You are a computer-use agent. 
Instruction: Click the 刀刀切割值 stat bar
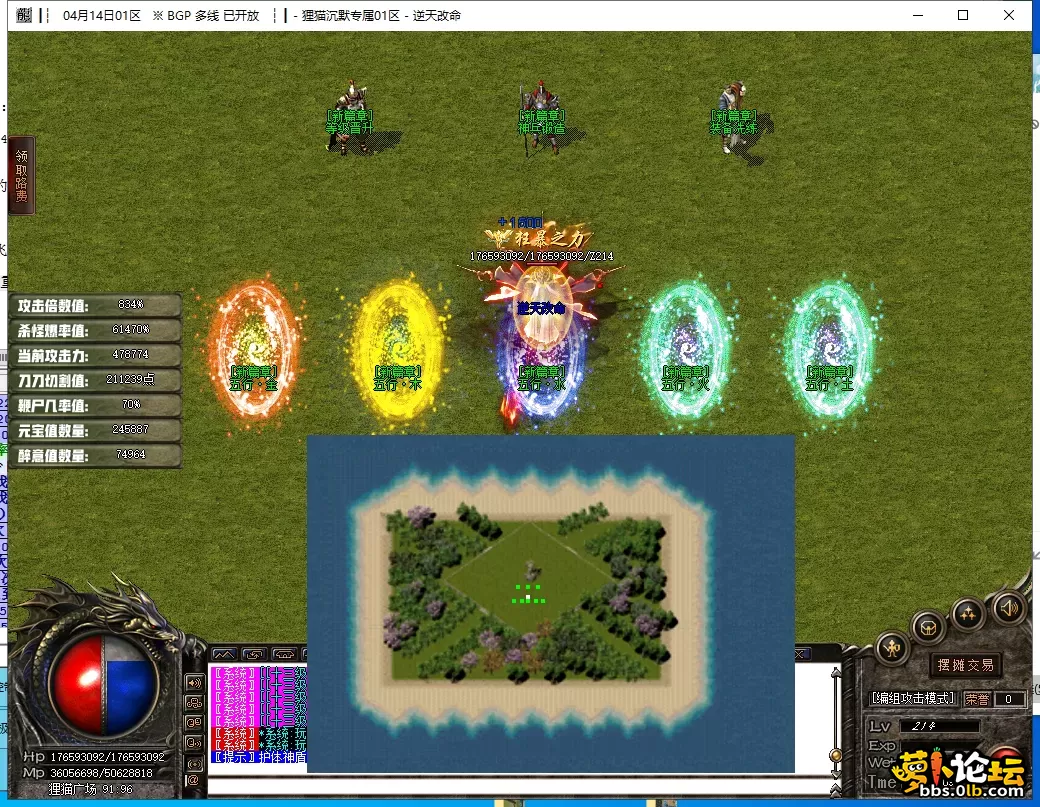tap(96, 380)
